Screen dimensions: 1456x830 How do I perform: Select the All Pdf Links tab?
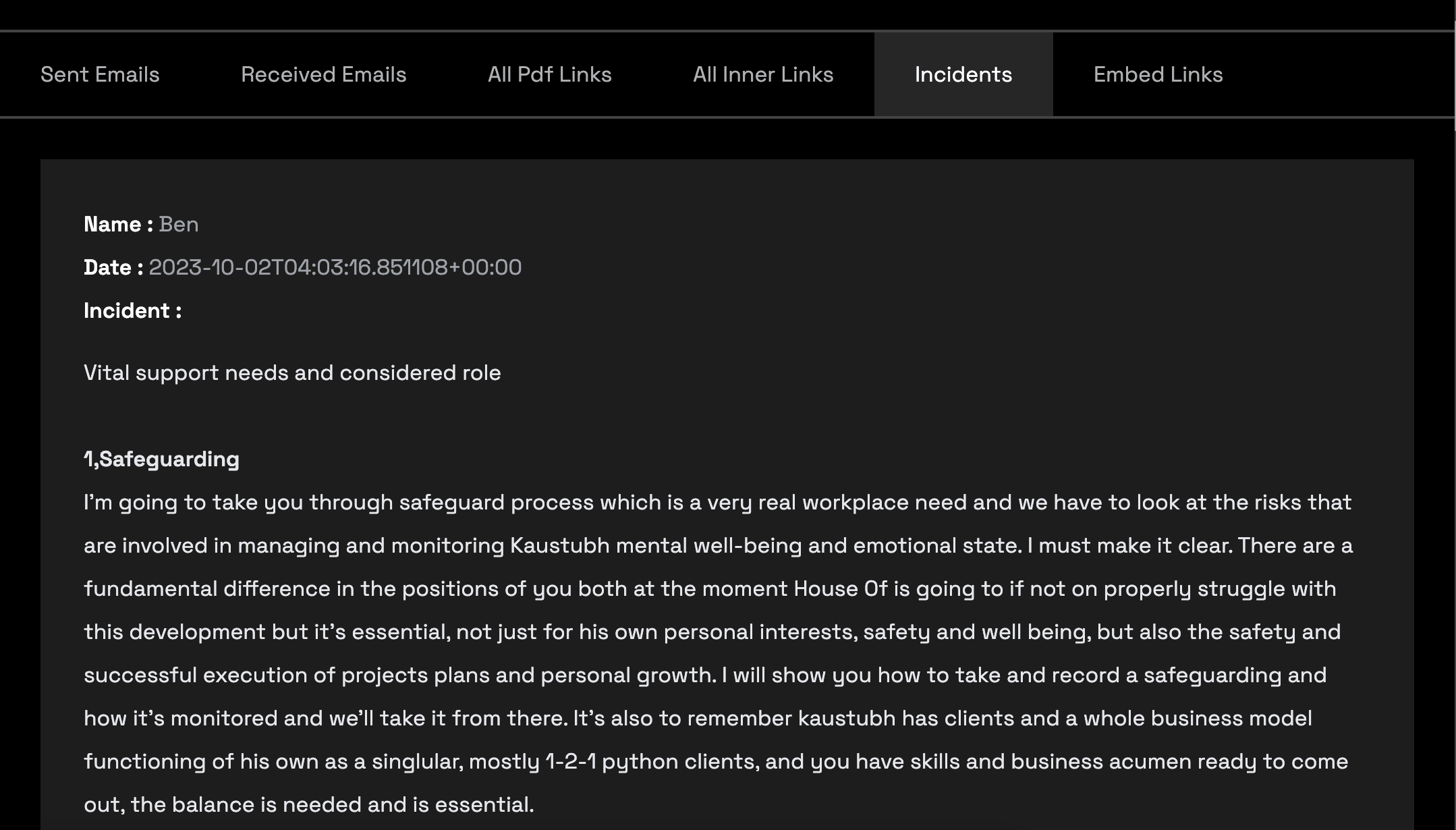549,74
